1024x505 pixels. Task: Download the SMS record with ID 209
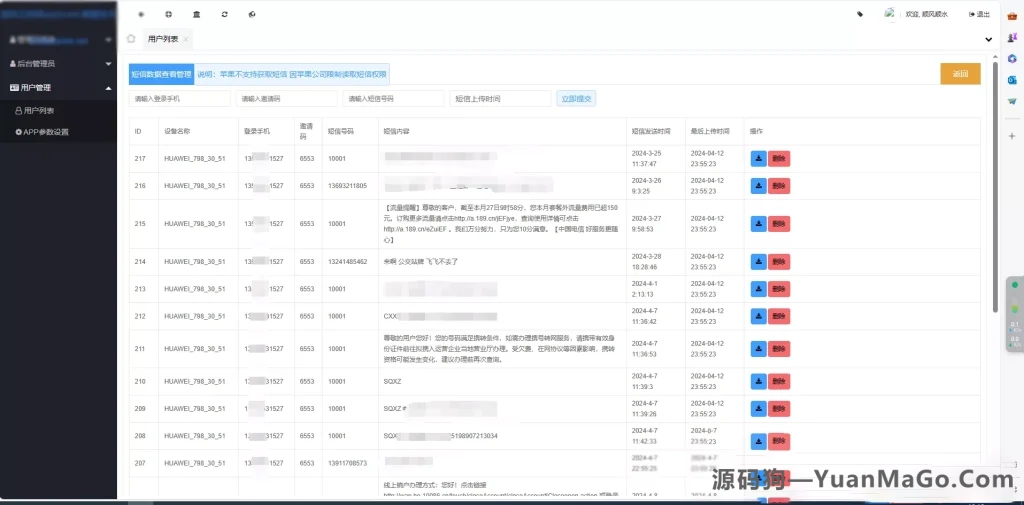coord(758,409)
